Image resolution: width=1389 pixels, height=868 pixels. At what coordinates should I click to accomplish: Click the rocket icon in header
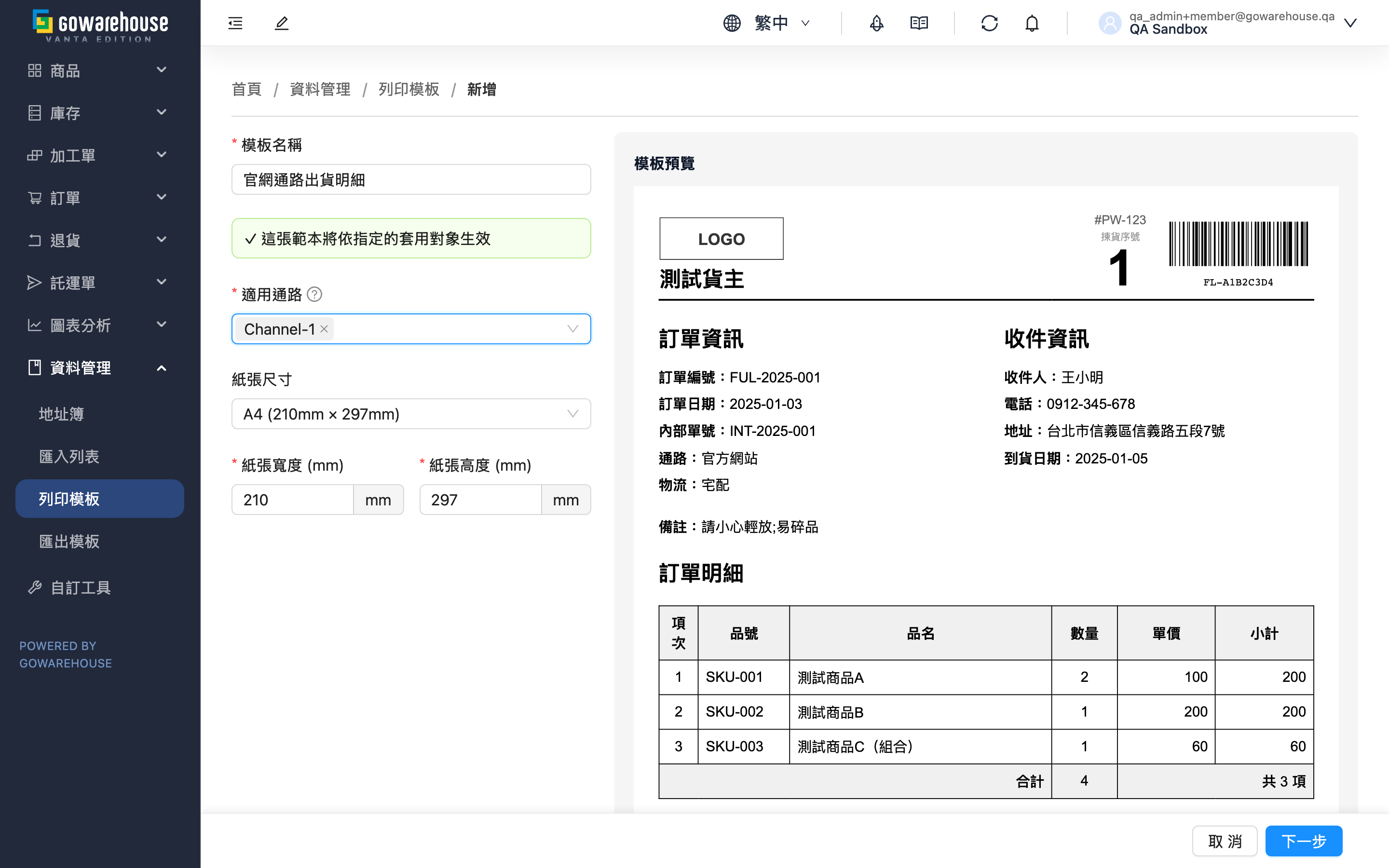[876, 23]
